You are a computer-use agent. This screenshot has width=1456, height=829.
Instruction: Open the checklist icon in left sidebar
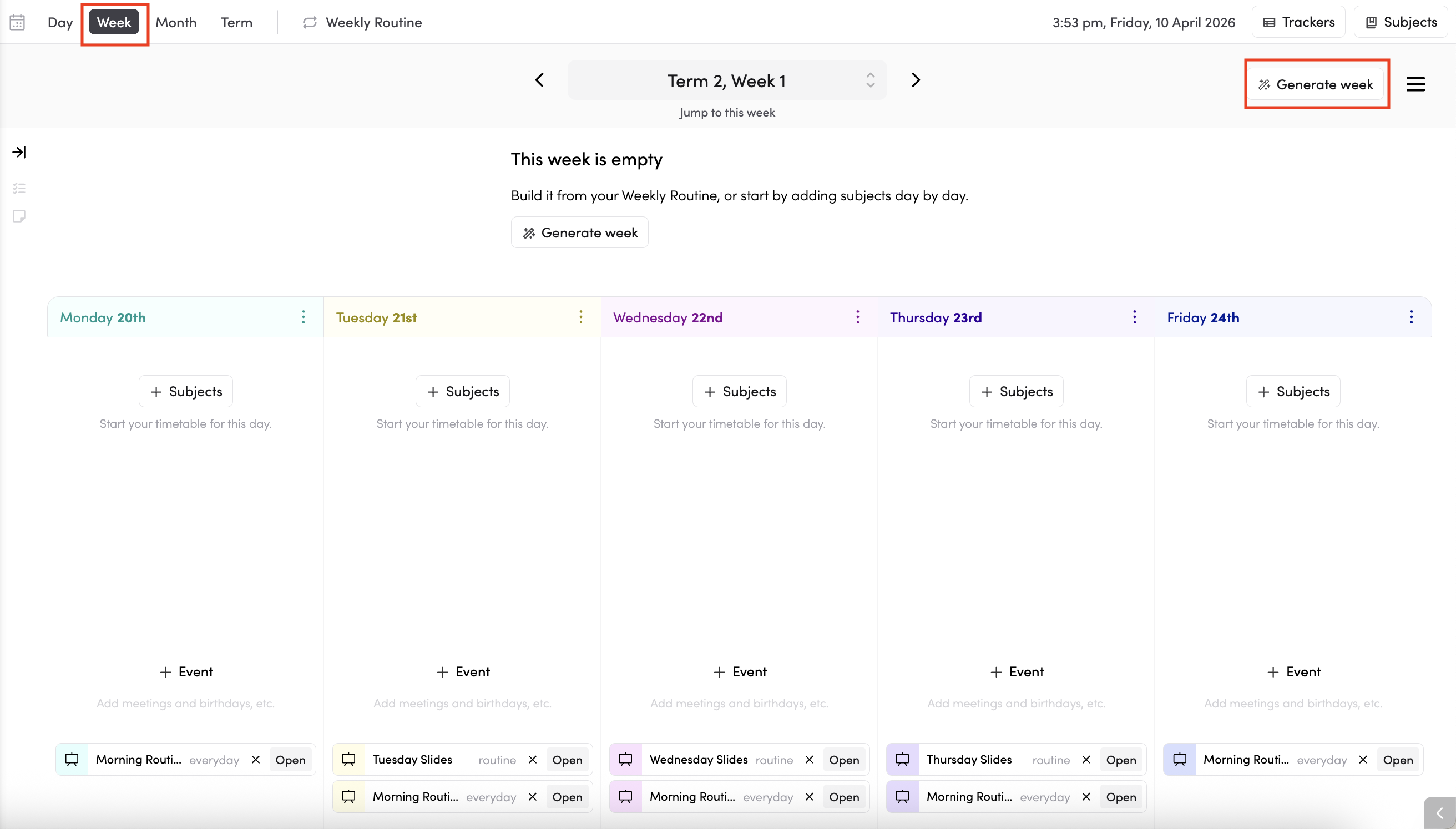coord(19,188)
